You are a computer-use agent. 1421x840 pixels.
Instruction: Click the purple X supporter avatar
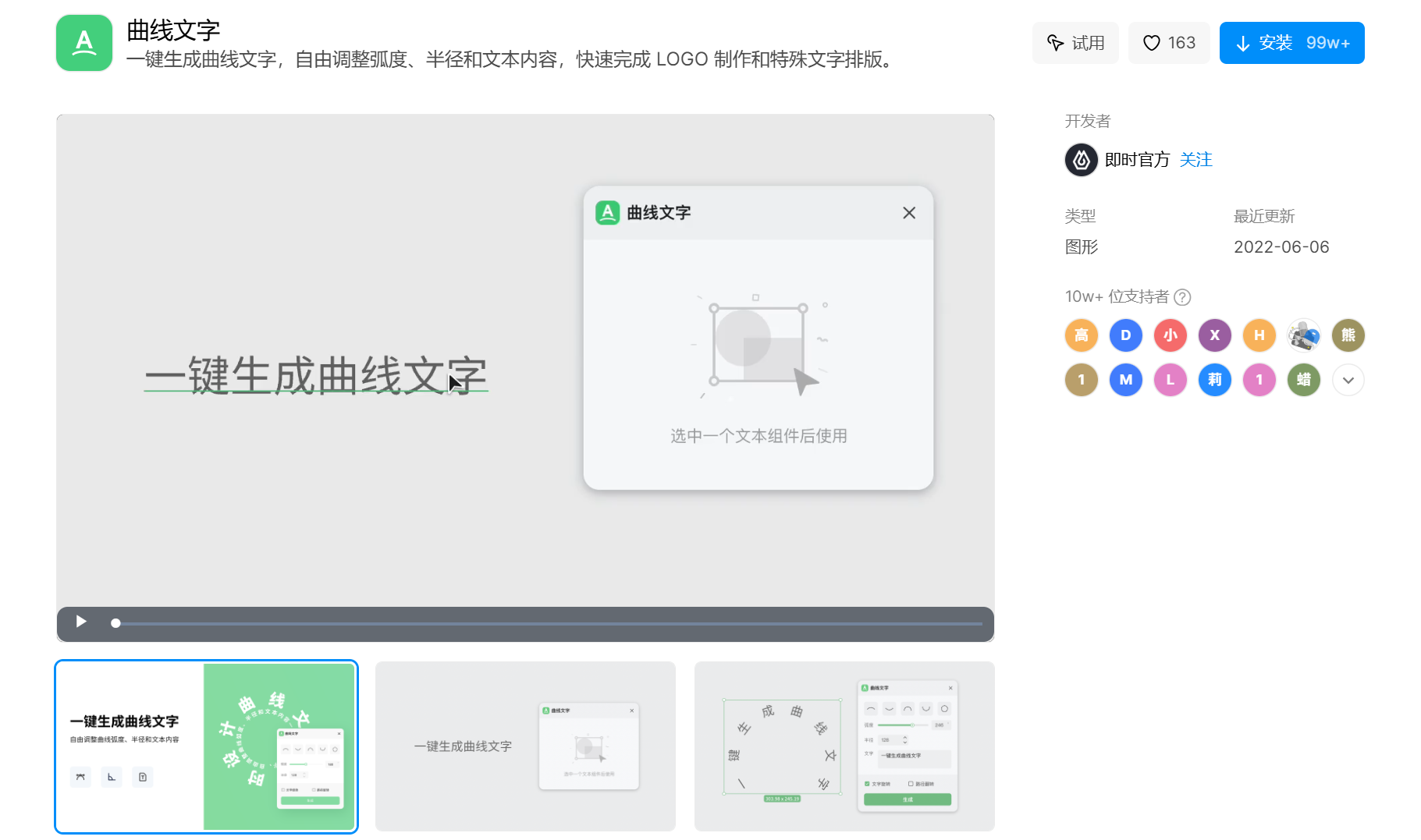(x=1214, y=335)
